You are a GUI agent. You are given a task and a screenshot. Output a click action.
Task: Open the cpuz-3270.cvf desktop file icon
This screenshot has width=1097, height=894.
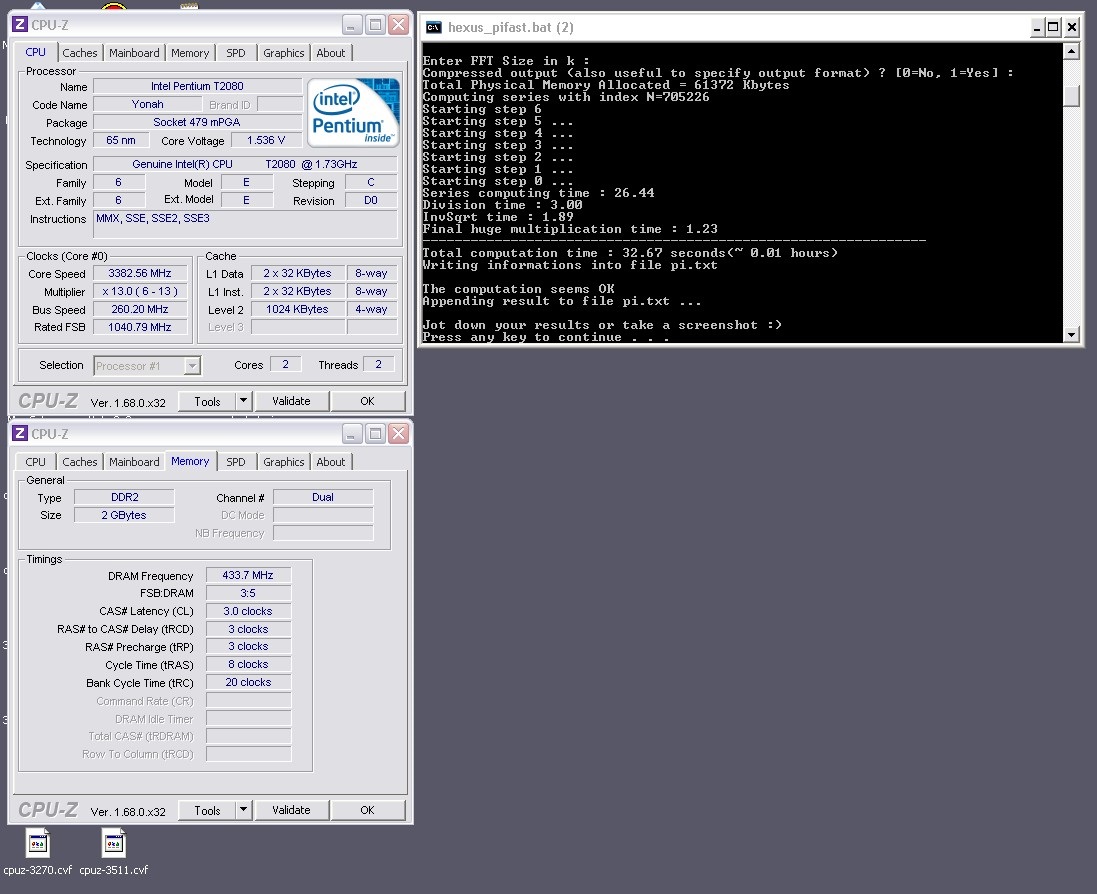pos(38,844)
